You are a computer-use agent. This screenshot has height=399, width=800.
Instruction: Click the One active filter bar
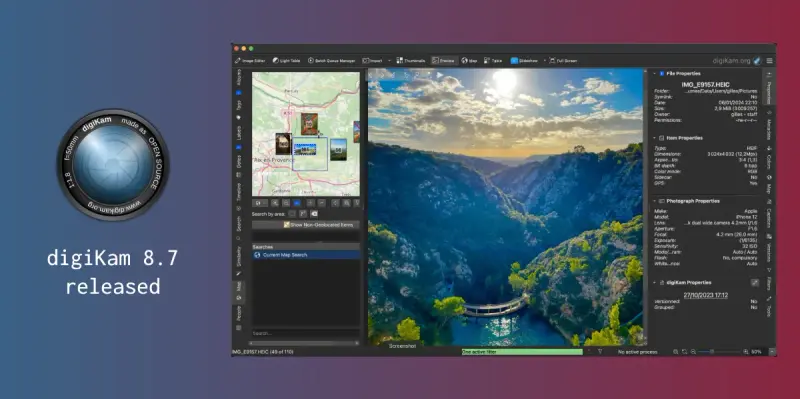[522, 352]
